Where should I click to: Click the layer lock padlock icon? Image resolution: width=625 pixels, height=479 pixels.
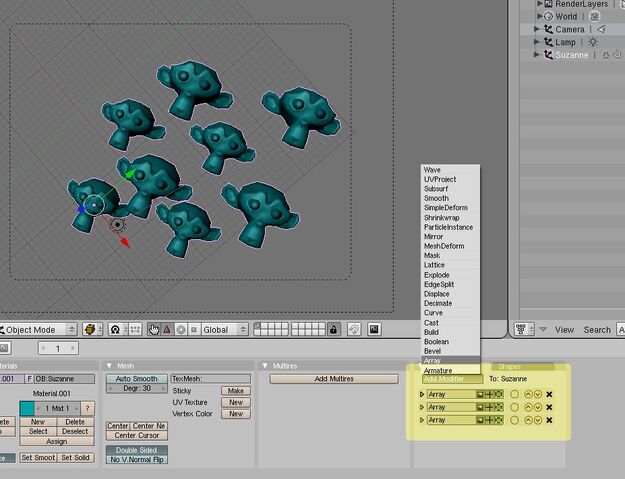tap(334, 329)
